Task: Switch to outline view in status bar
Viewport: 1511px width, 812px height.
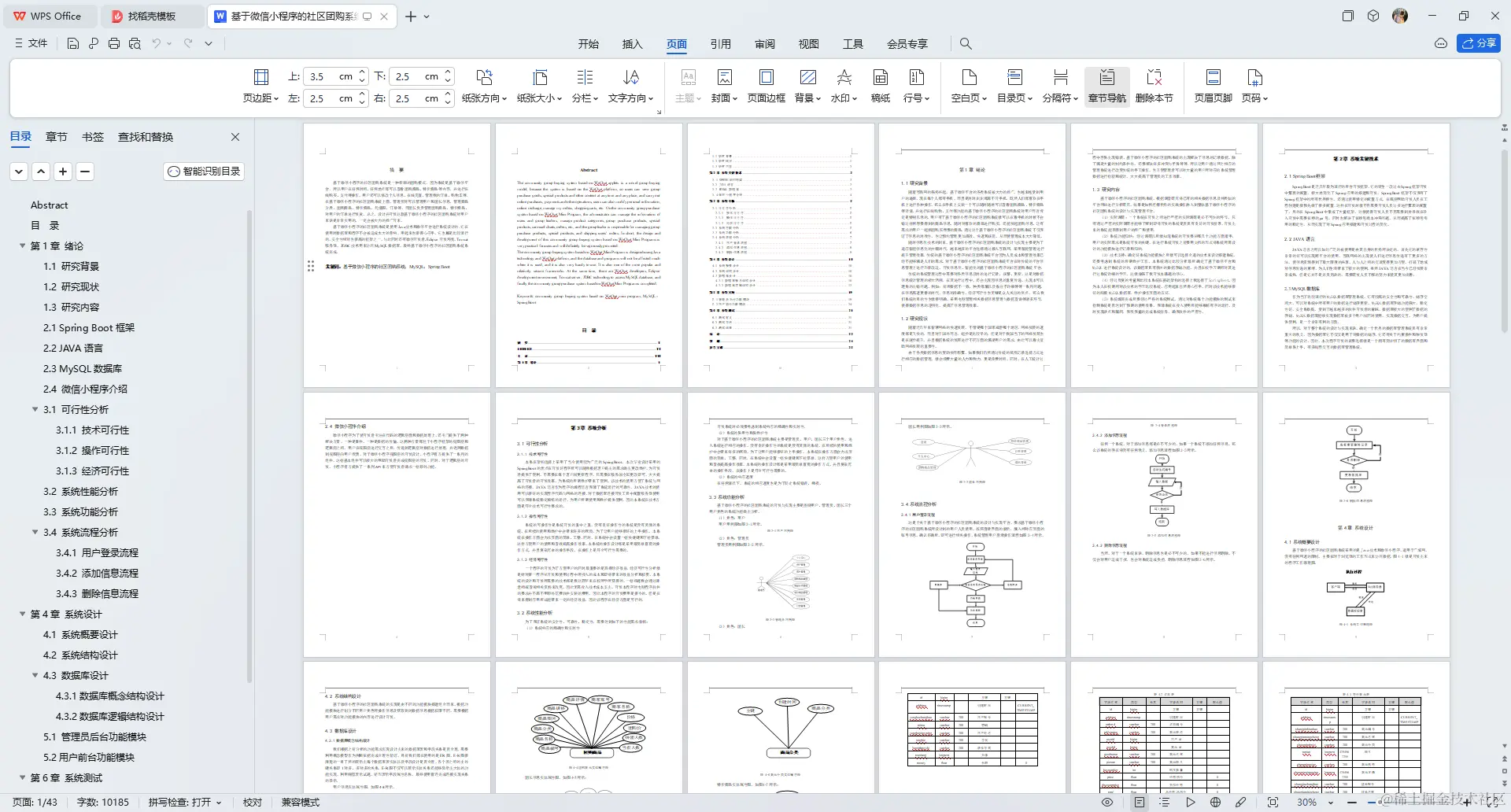Action: click(x=1165, y=802)
